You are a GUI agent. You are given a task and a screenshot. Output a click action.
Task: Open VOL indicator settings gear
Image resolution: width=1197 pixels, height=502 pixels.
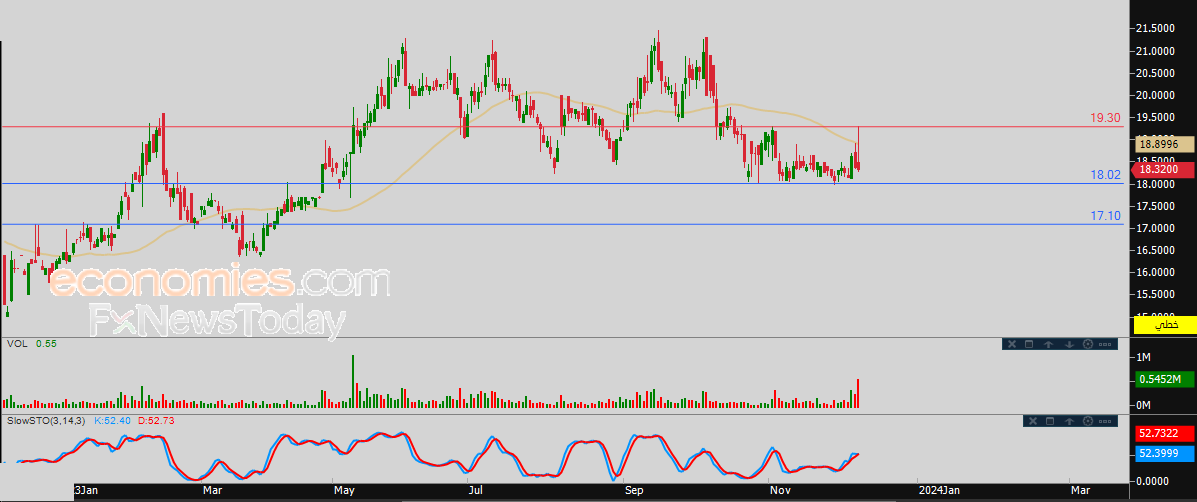click(x=1088, y=344)
